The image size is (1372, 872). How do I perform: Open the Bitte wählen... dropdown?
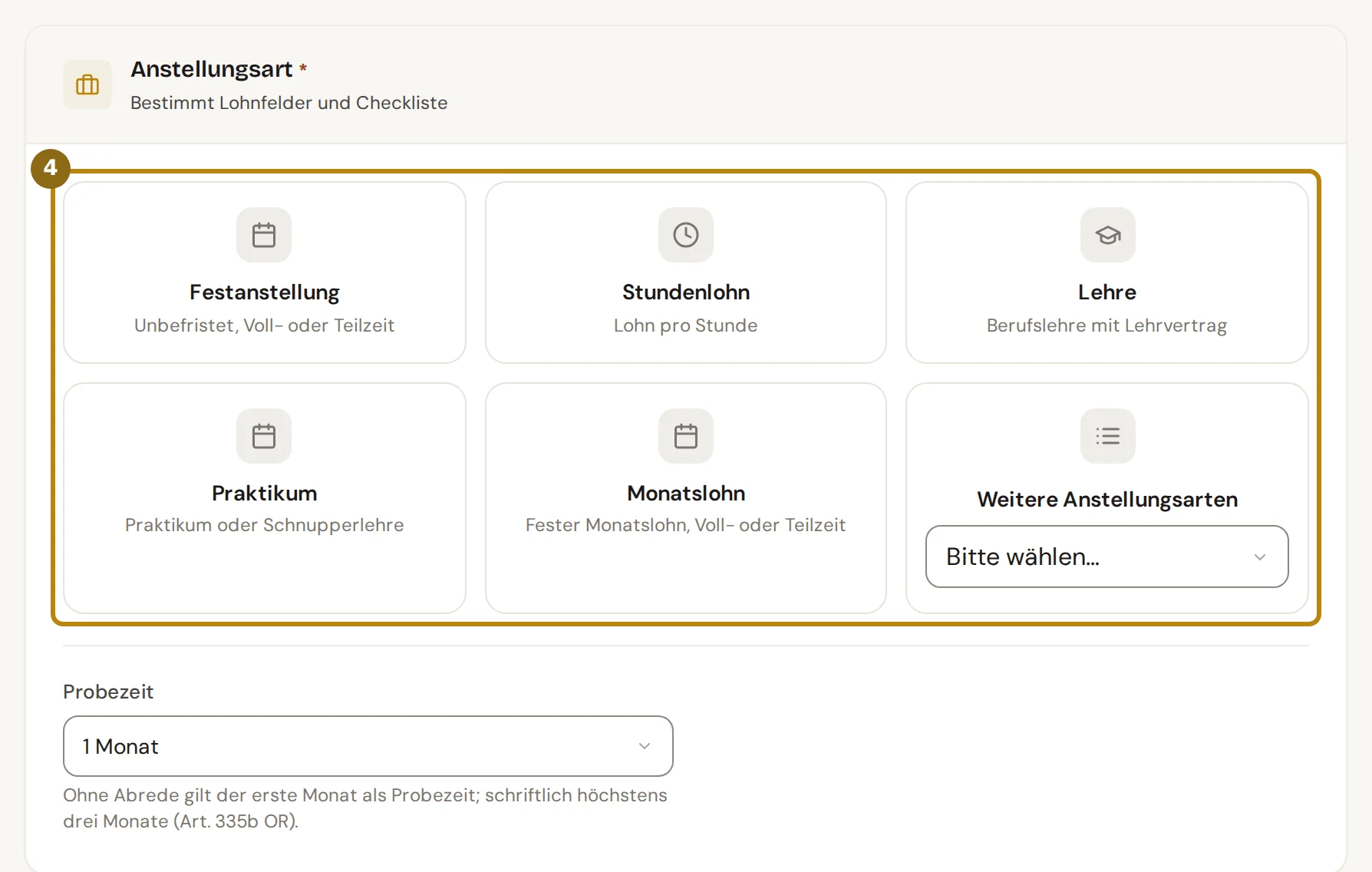click(x=1107, y=557)
